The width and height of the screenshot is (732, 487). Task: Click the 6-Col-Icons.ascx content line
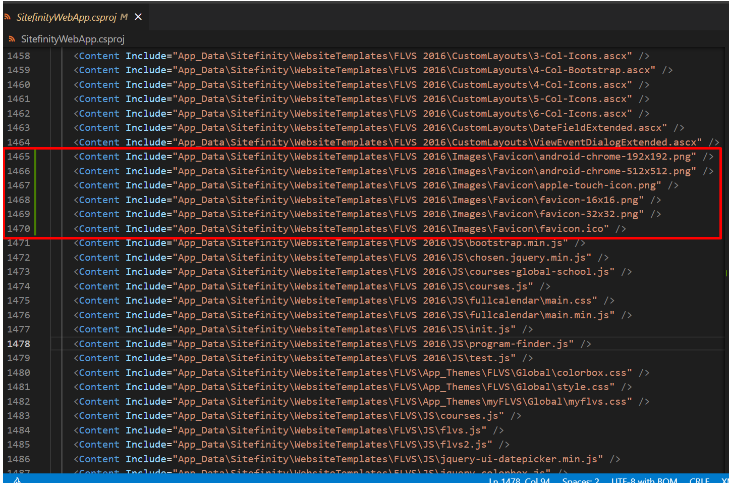(x=361, y=114)
